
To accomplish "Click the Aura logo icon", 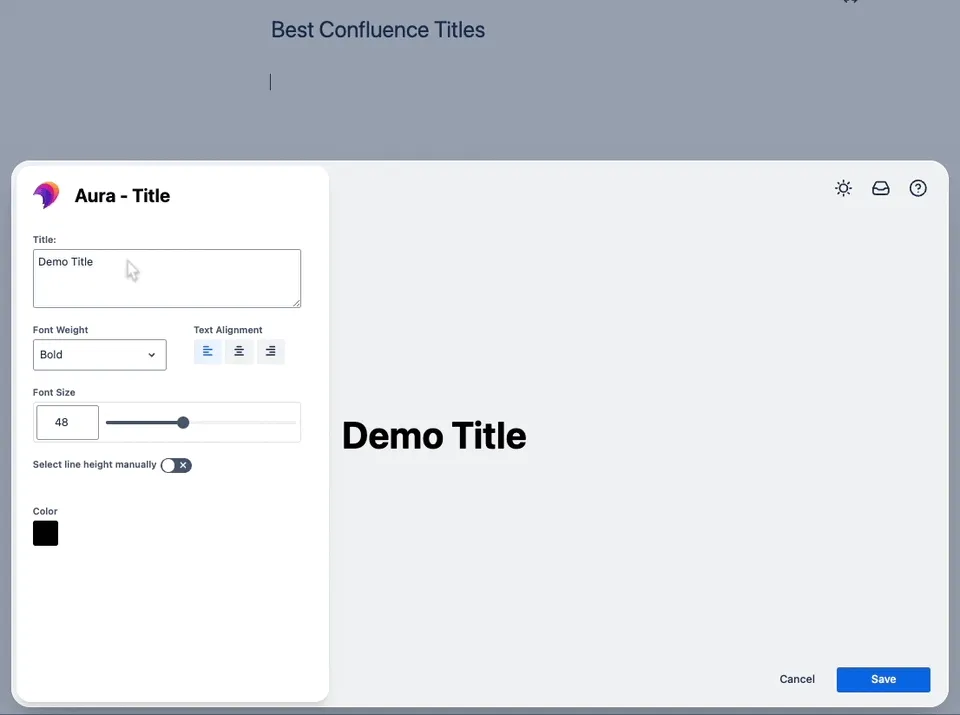I will tap(47, 195).
